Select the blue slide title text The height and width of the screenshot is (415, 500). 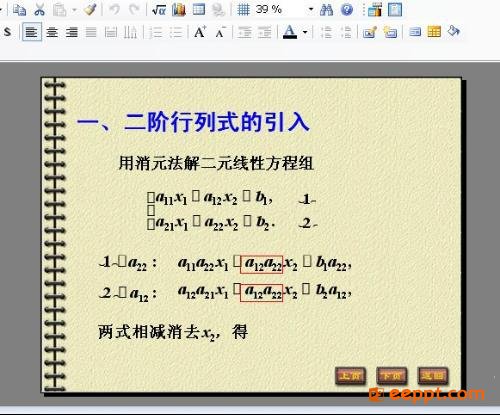pos(193,122)
